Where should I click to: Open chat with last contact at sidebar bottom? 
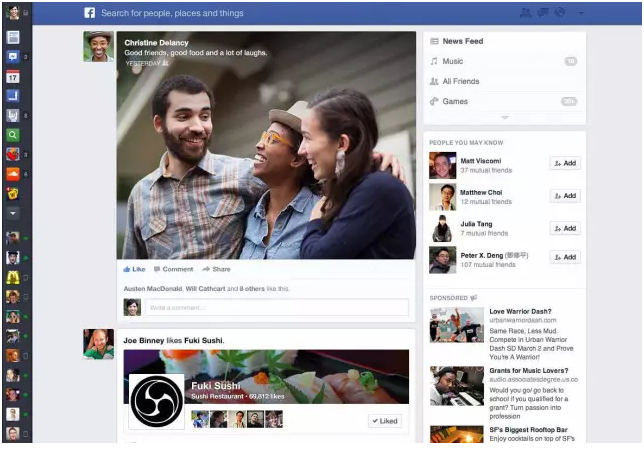[x=13, y=434]
